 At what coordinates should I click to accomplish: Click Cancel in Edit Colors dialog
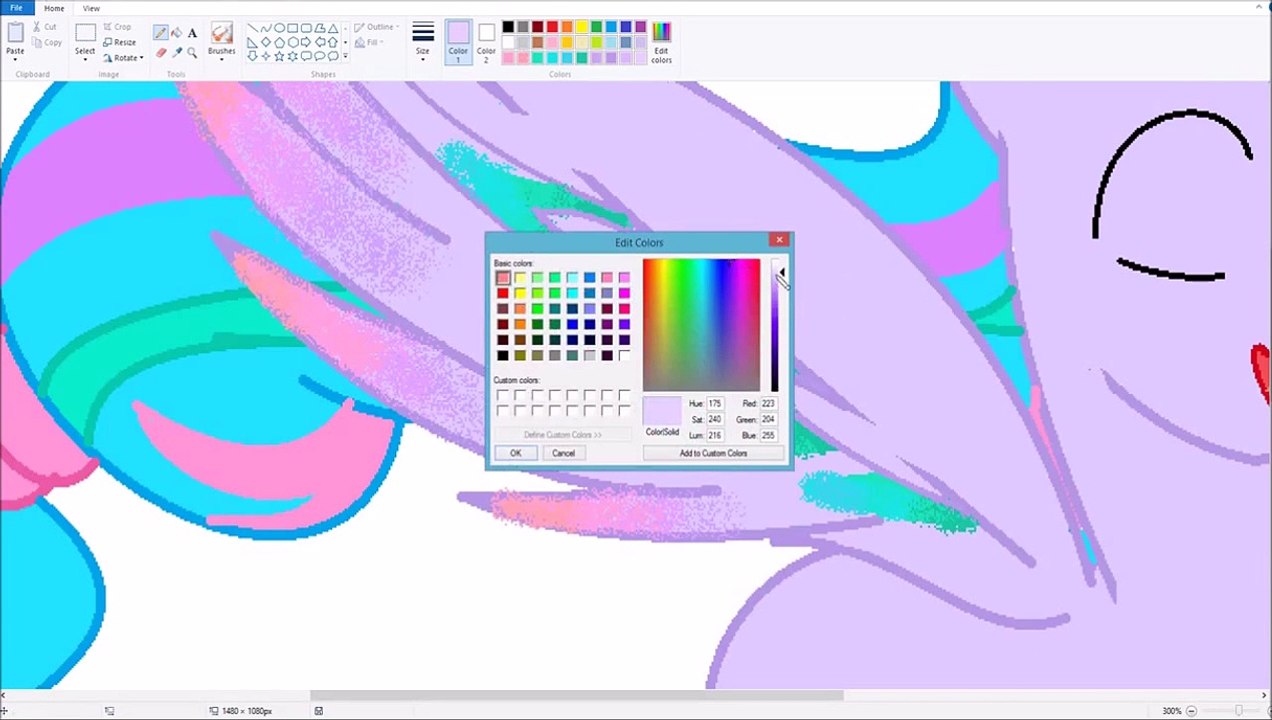point(563,453)
